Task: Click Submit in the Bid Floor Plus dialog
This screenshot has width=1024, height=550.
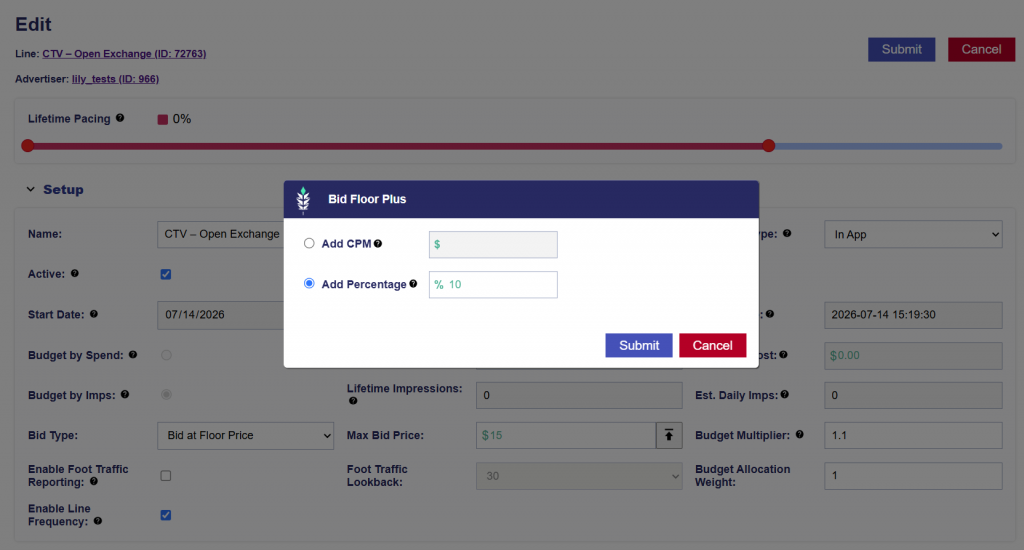Action: 639,346
